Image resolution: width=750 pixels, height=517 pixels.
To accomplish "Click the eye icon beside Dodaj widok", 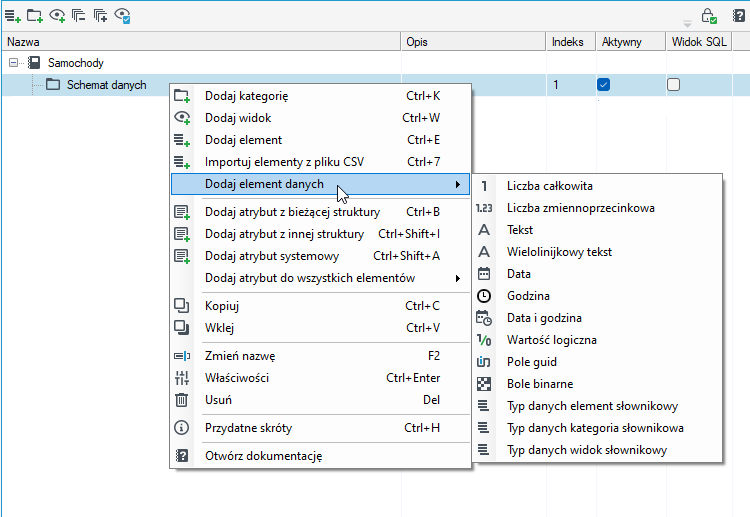I will coord(182,118).
